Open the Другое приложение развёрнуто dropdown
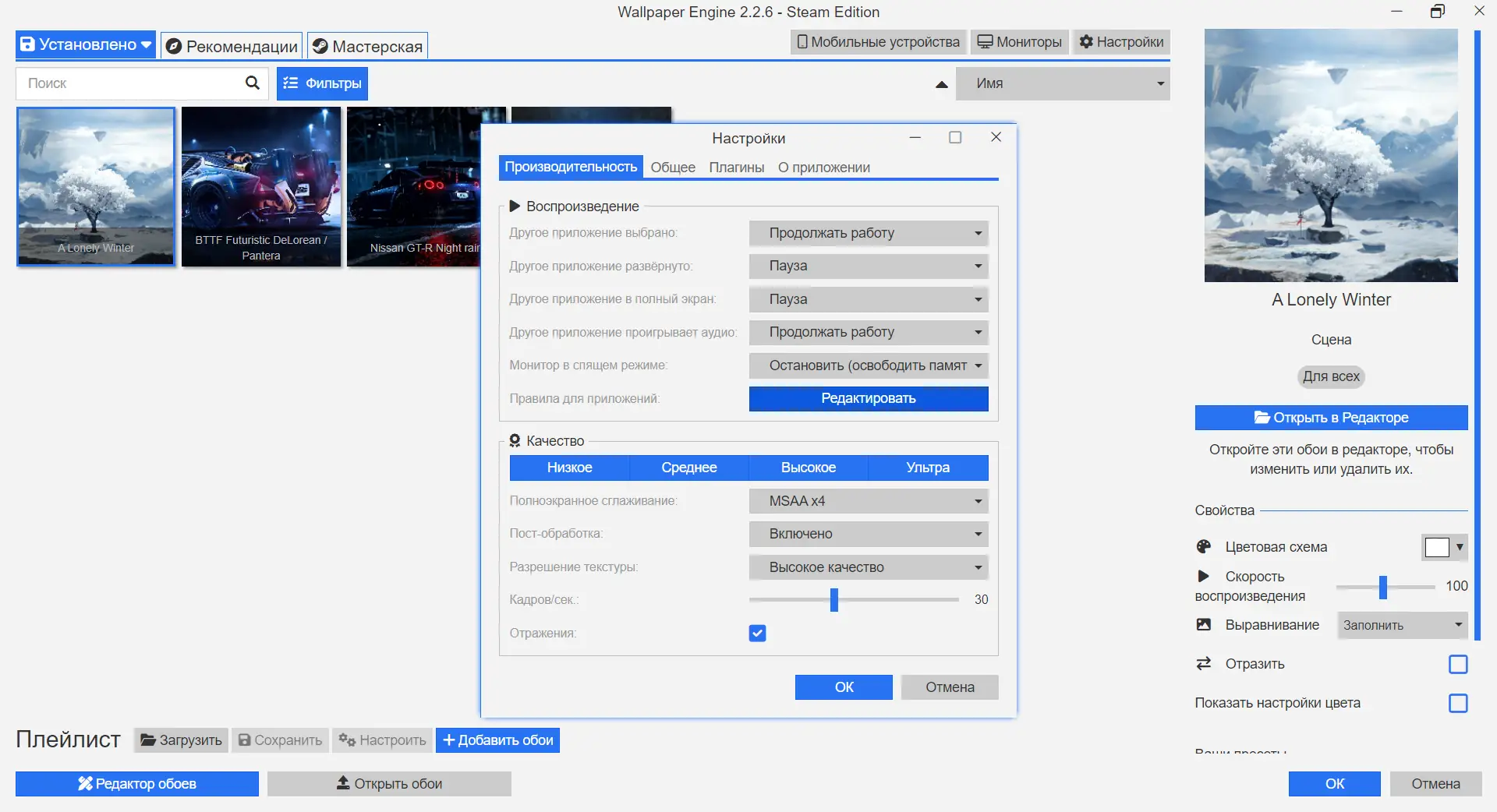The height and width of the screenshot is (812, 1497). 869,266
